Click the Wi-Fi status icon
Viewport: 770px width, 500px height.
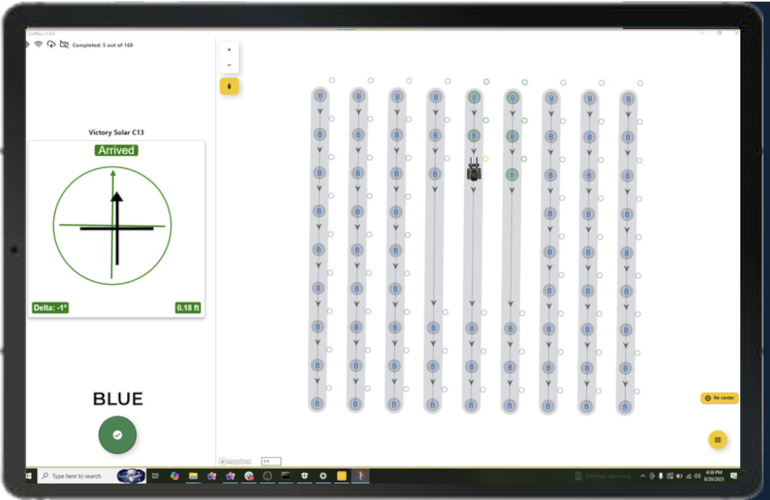coord(38,45)
